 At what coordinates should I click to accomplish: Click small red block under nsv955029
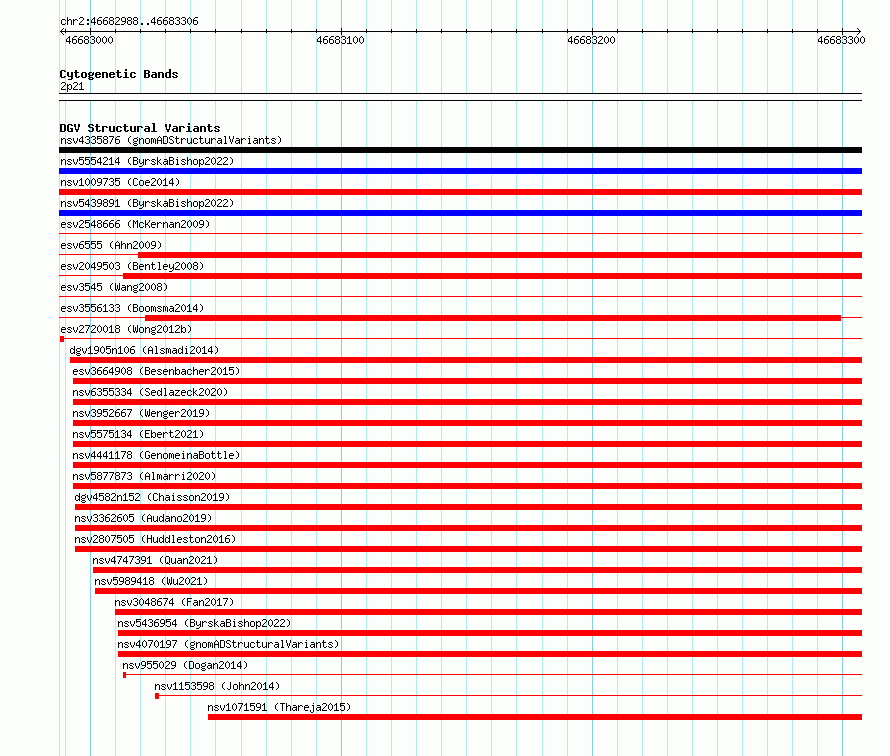click(124, 675)
